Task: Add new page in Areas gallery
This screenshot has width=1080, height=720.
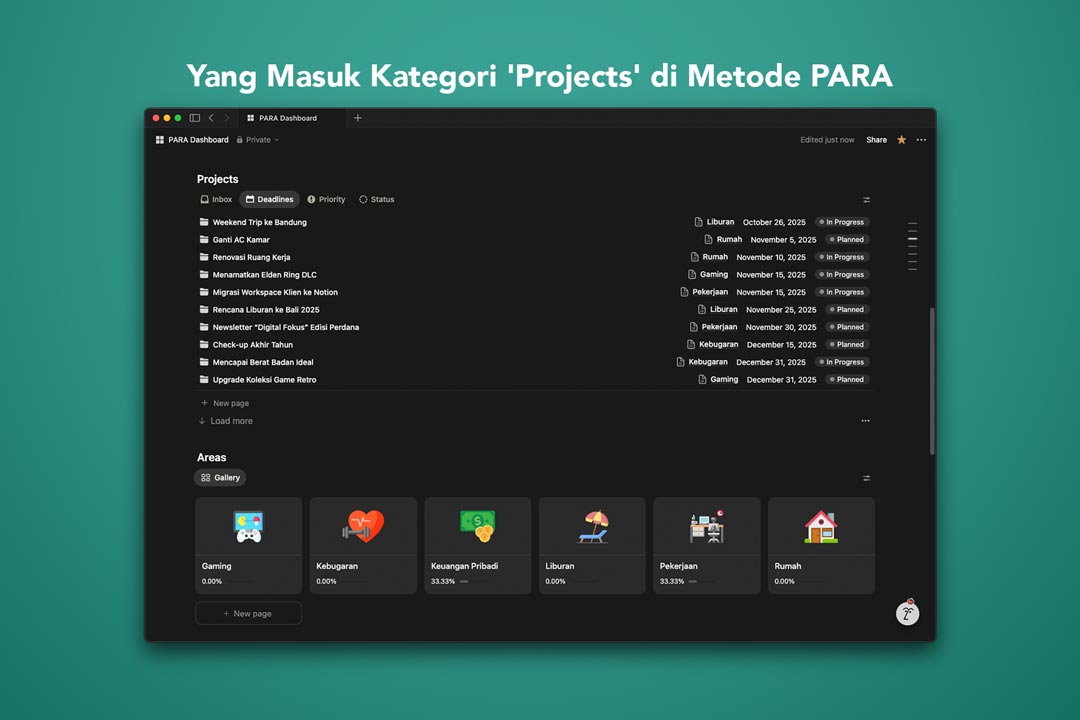Action: [248, 613]
